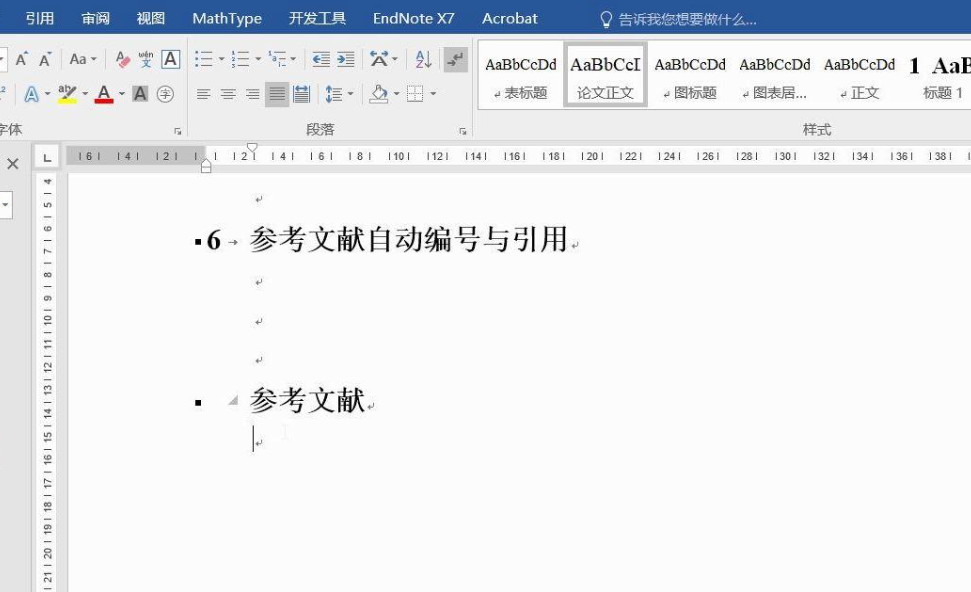
Task: Open the Paragraph dialog launcher
Action: [463, 131]
